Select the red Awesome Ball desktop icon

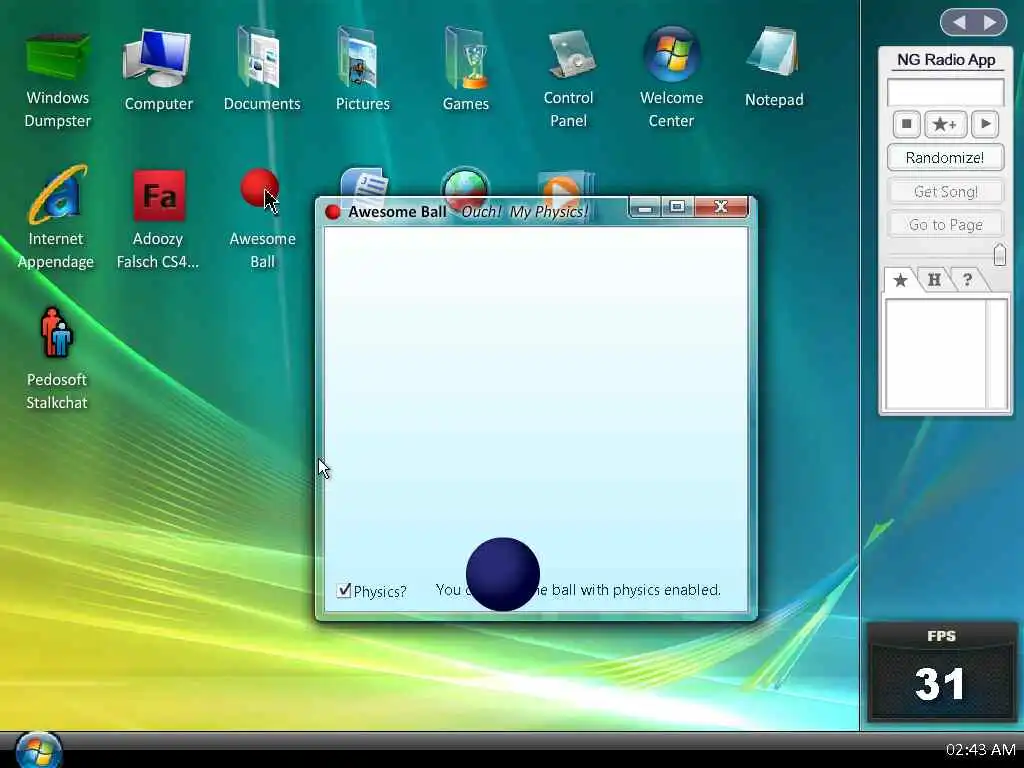pyautogui.click(x=259, y=187)
